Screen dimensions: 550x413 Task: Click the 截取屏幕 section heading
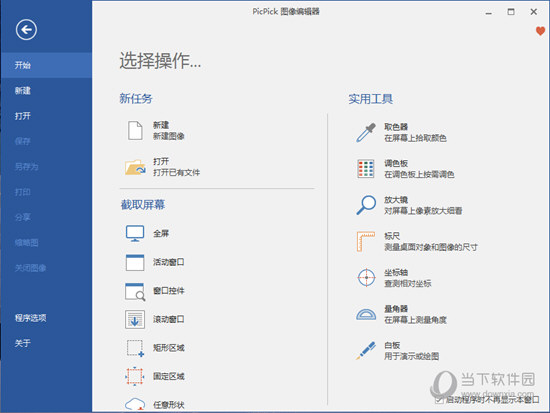click(x=143, y=205)
